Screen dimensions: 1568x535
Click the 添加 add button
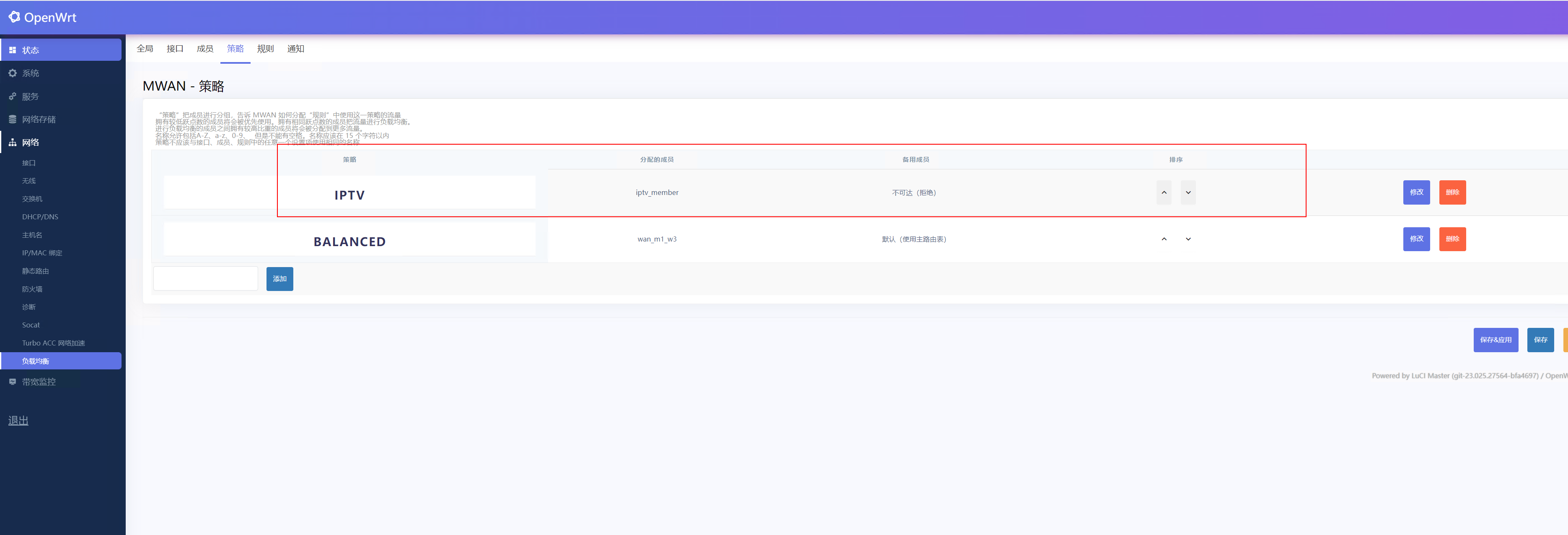[279, 279]
